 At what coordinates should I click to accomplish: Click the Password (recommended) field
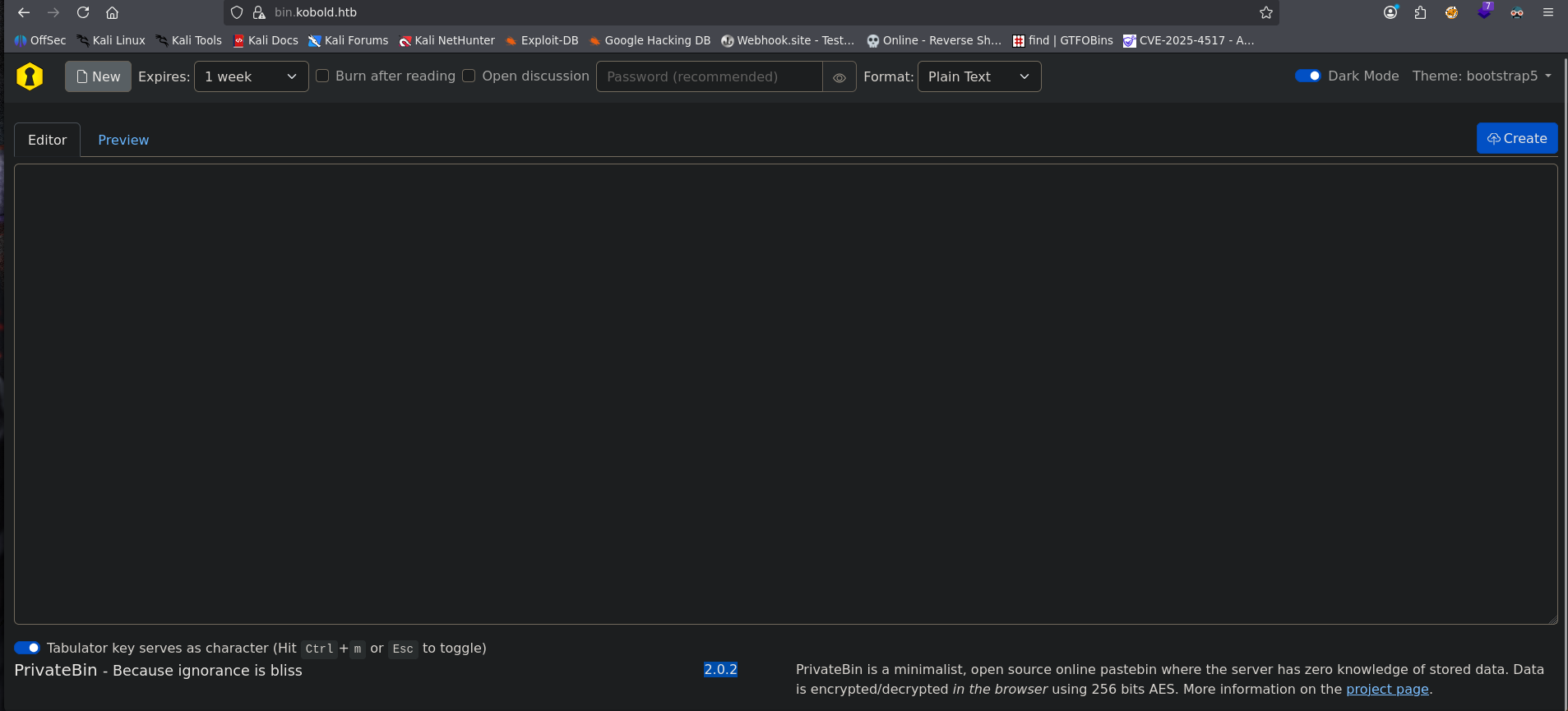709,76
